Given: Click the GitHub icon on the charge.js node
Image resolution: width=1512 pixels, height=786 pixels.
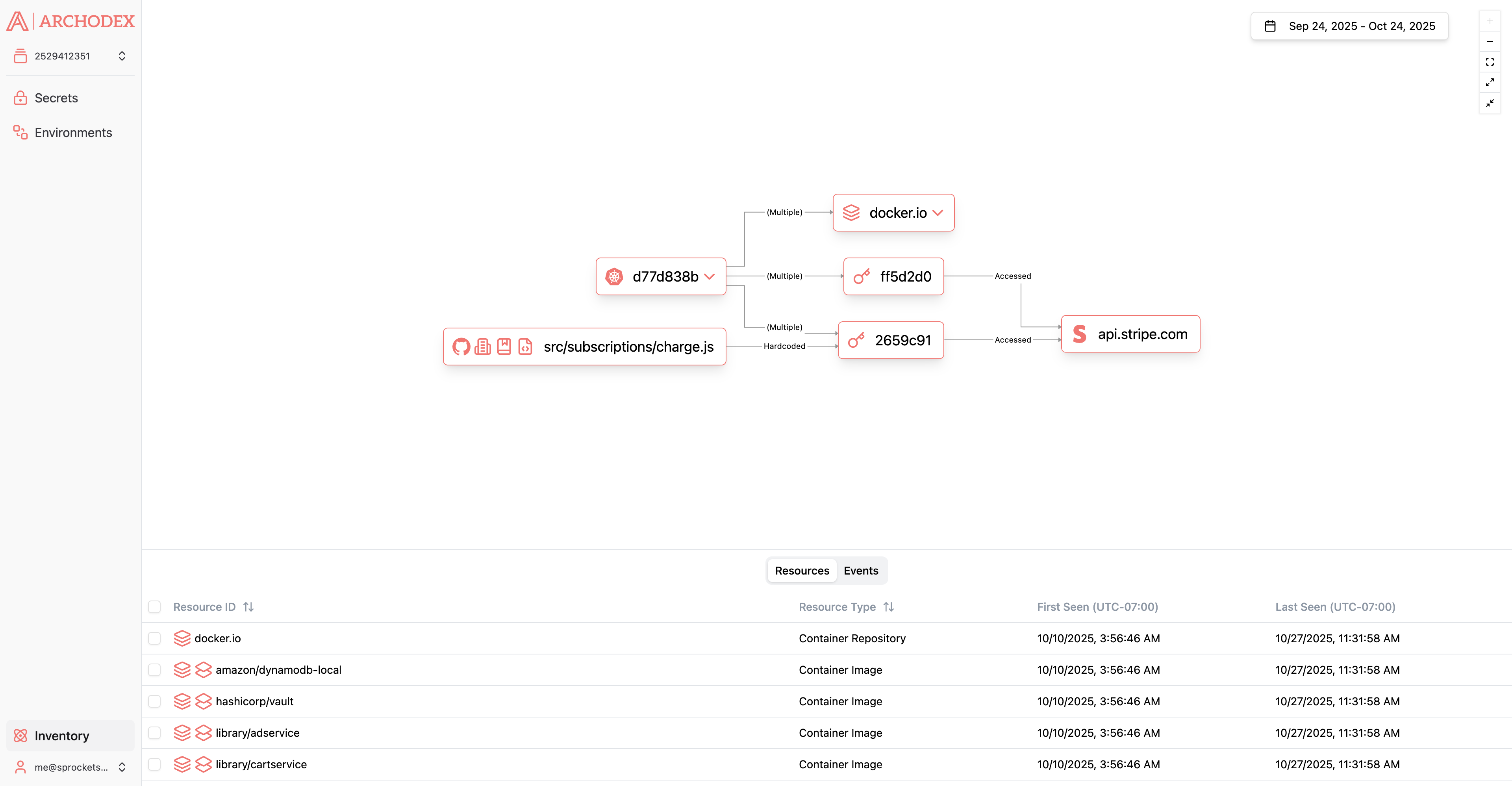Looking at the screenshot, I should 462,347.
